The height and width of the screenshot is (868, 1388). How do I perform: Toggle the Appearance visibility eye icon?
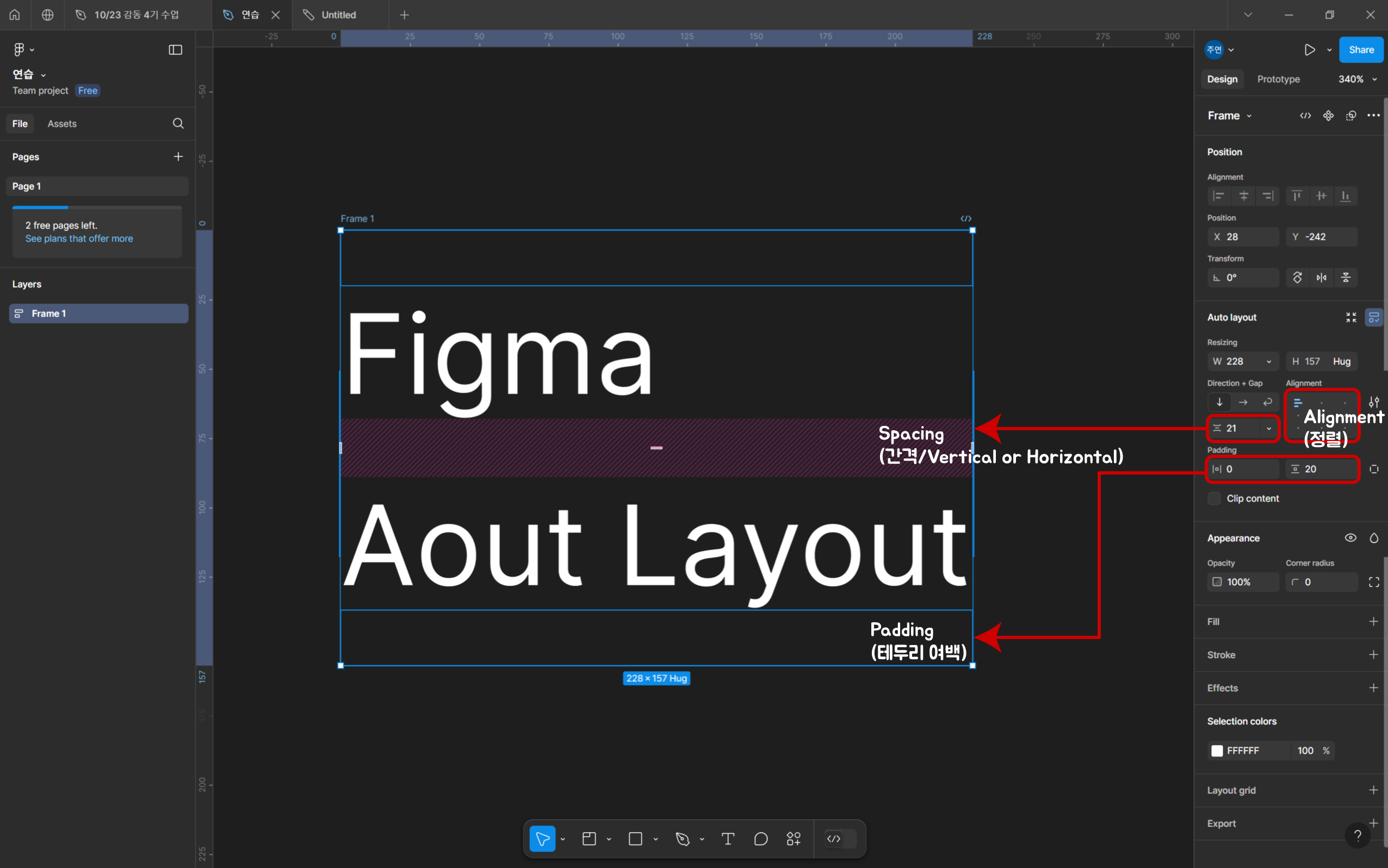point(1350,538)
